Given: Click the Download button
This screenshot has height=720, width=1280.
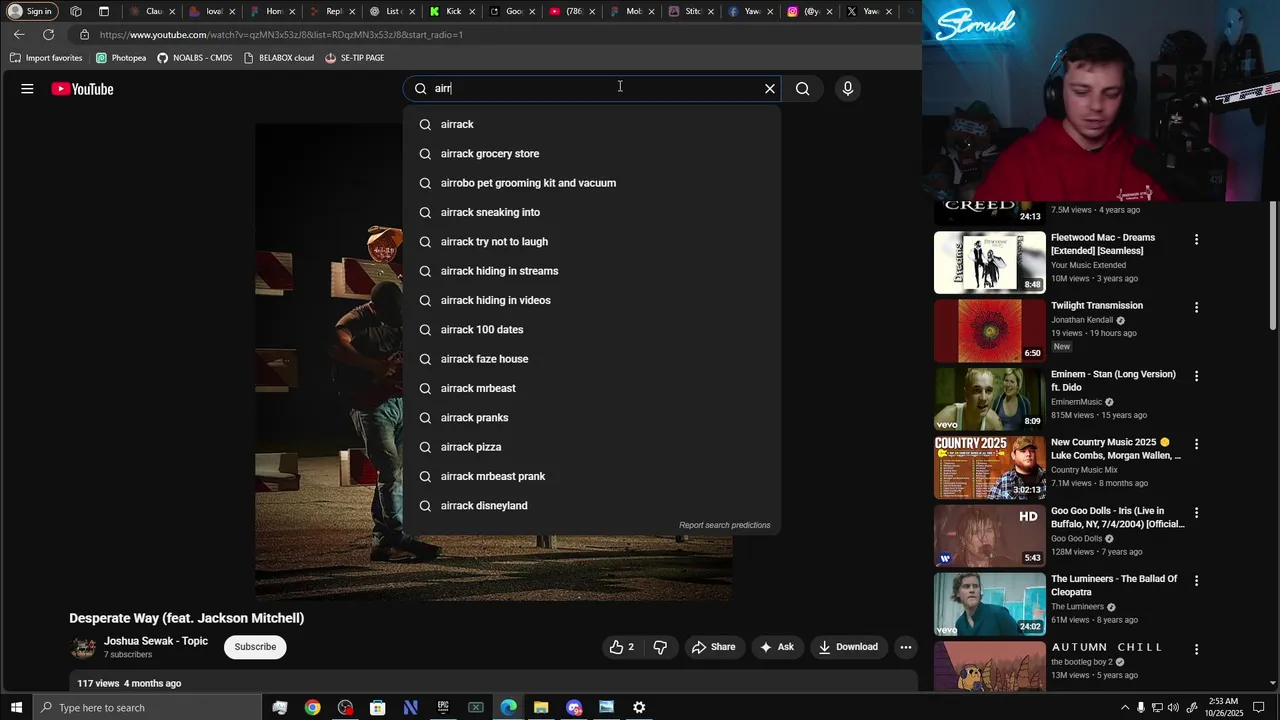Looking at the screenshot, I should (x=848, y=647).
